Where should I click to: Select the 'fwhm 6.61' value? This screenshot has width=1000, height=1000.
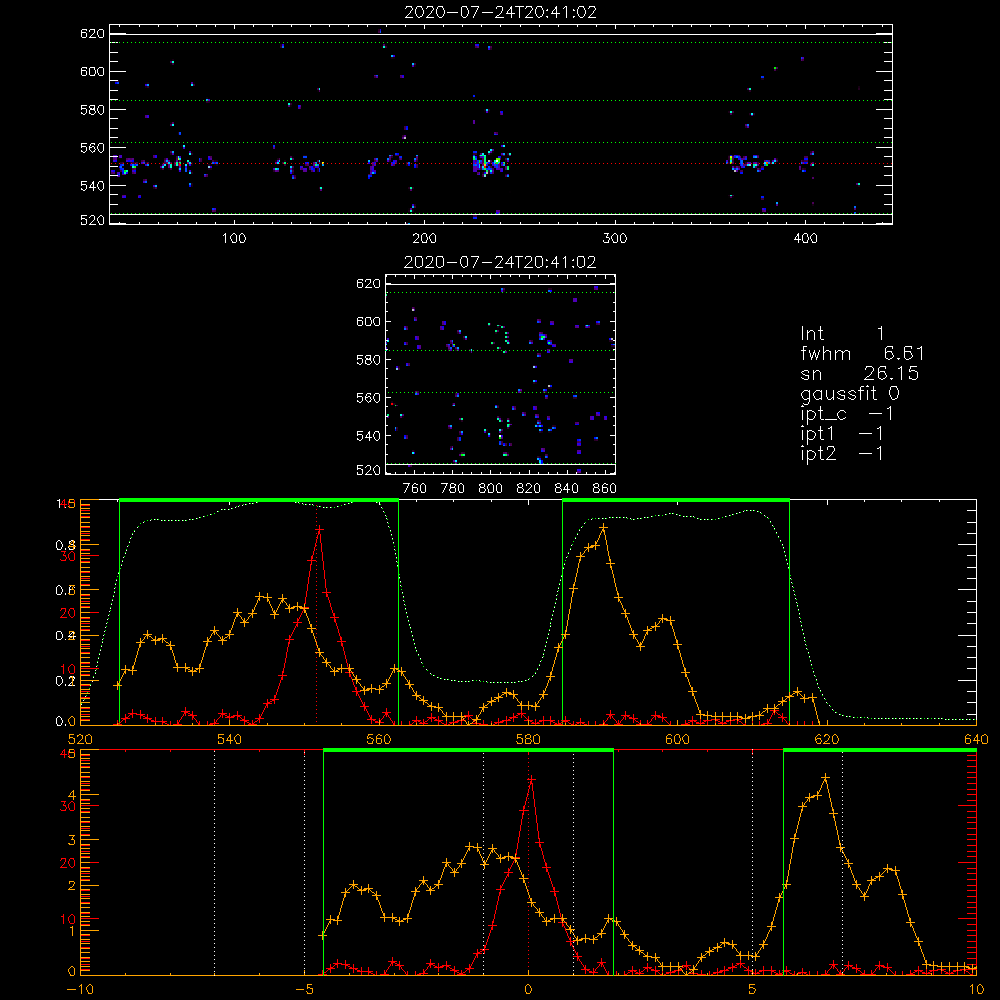pyautogui.click(x=904, y=353)
